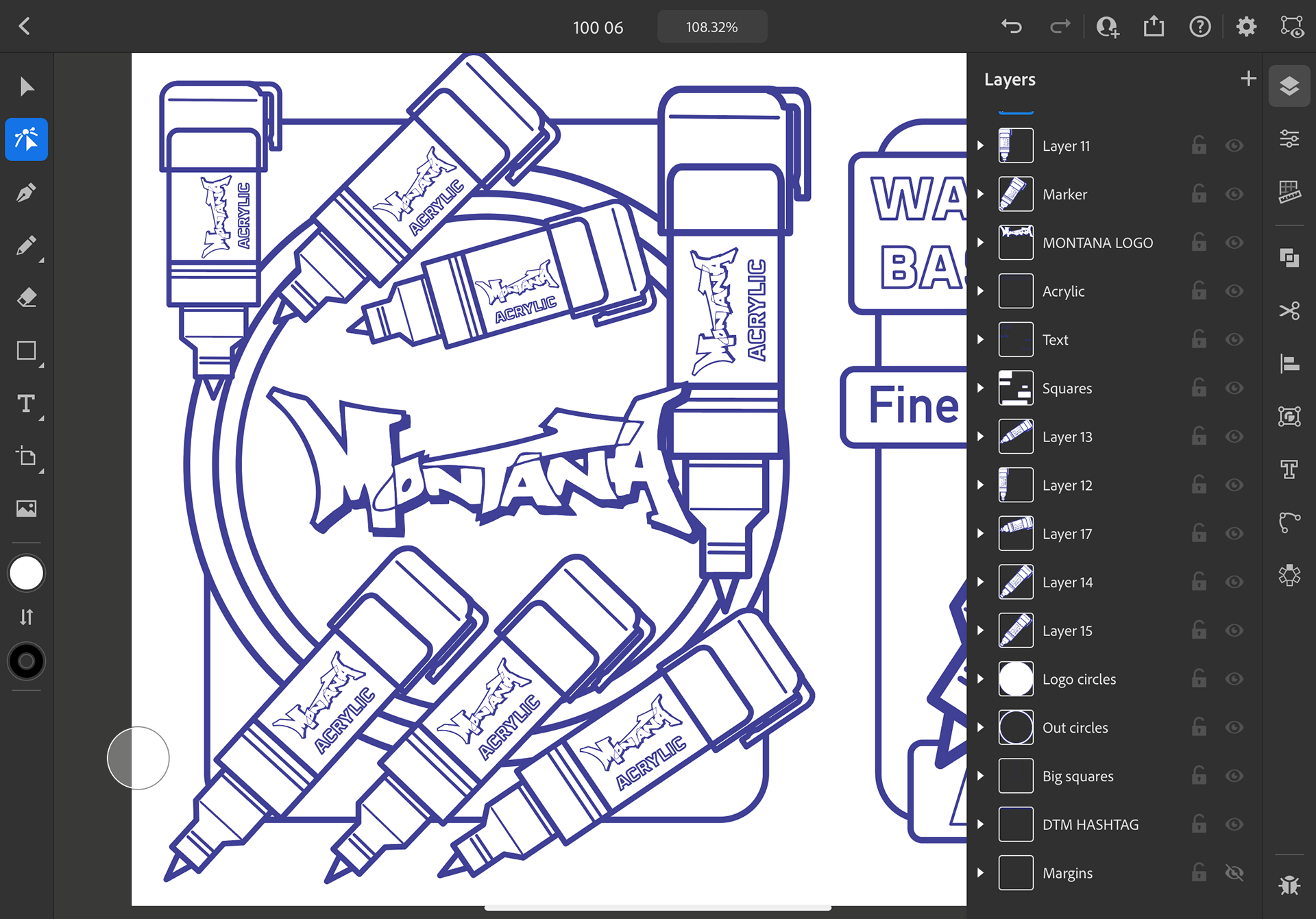Open the black stroke color swatch
This screenshot has width=1316, height=919.
[26, 661]
